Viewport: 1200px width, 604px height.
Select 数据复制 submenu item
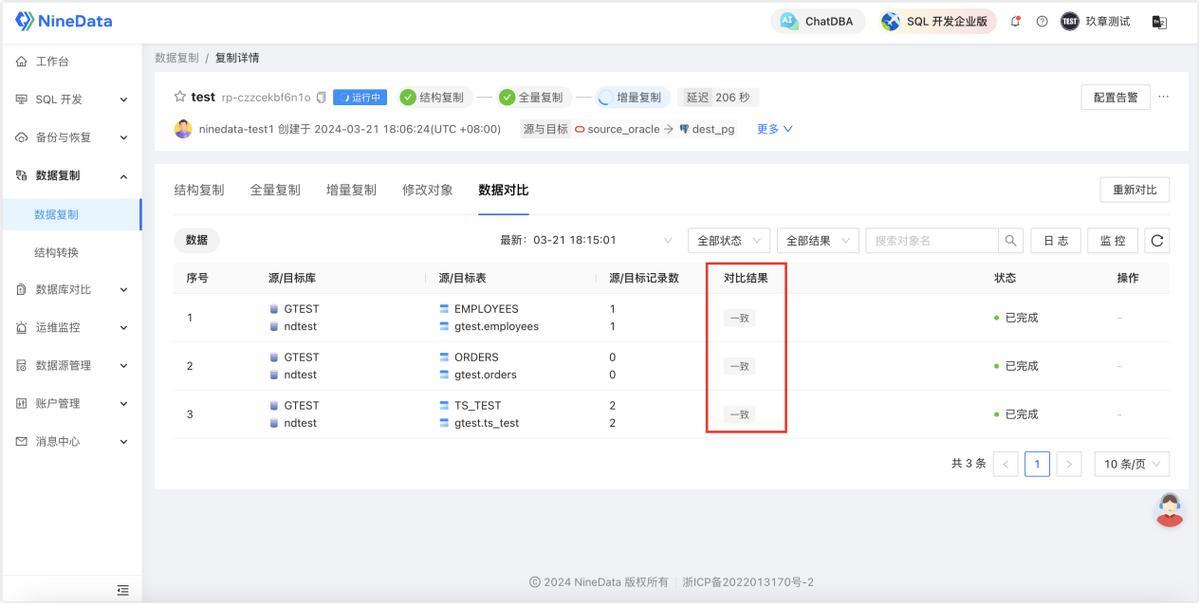(71, 214)
